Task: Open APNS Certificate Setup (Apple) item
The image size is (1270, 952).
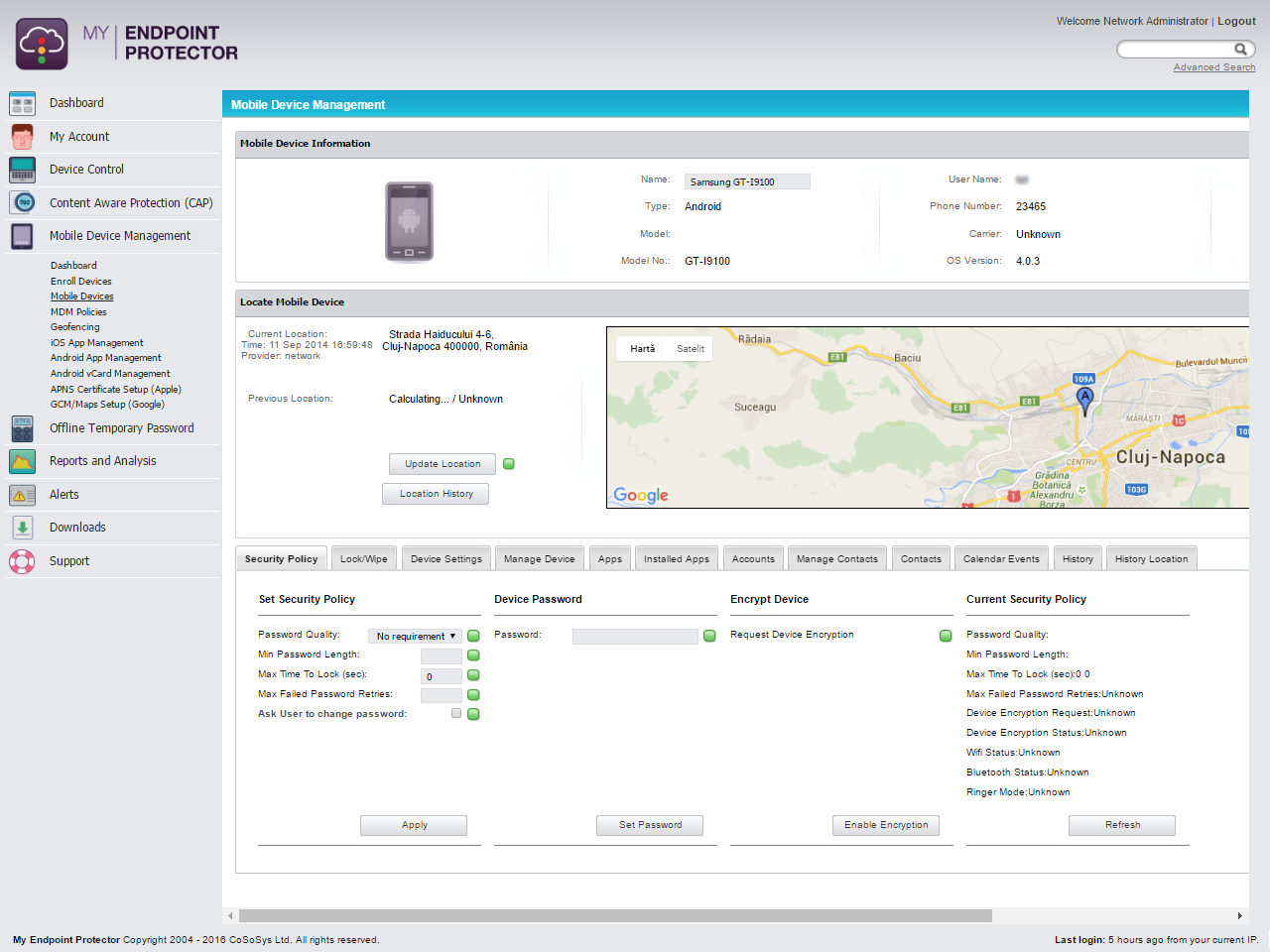Action: click(x=116, y=390)
